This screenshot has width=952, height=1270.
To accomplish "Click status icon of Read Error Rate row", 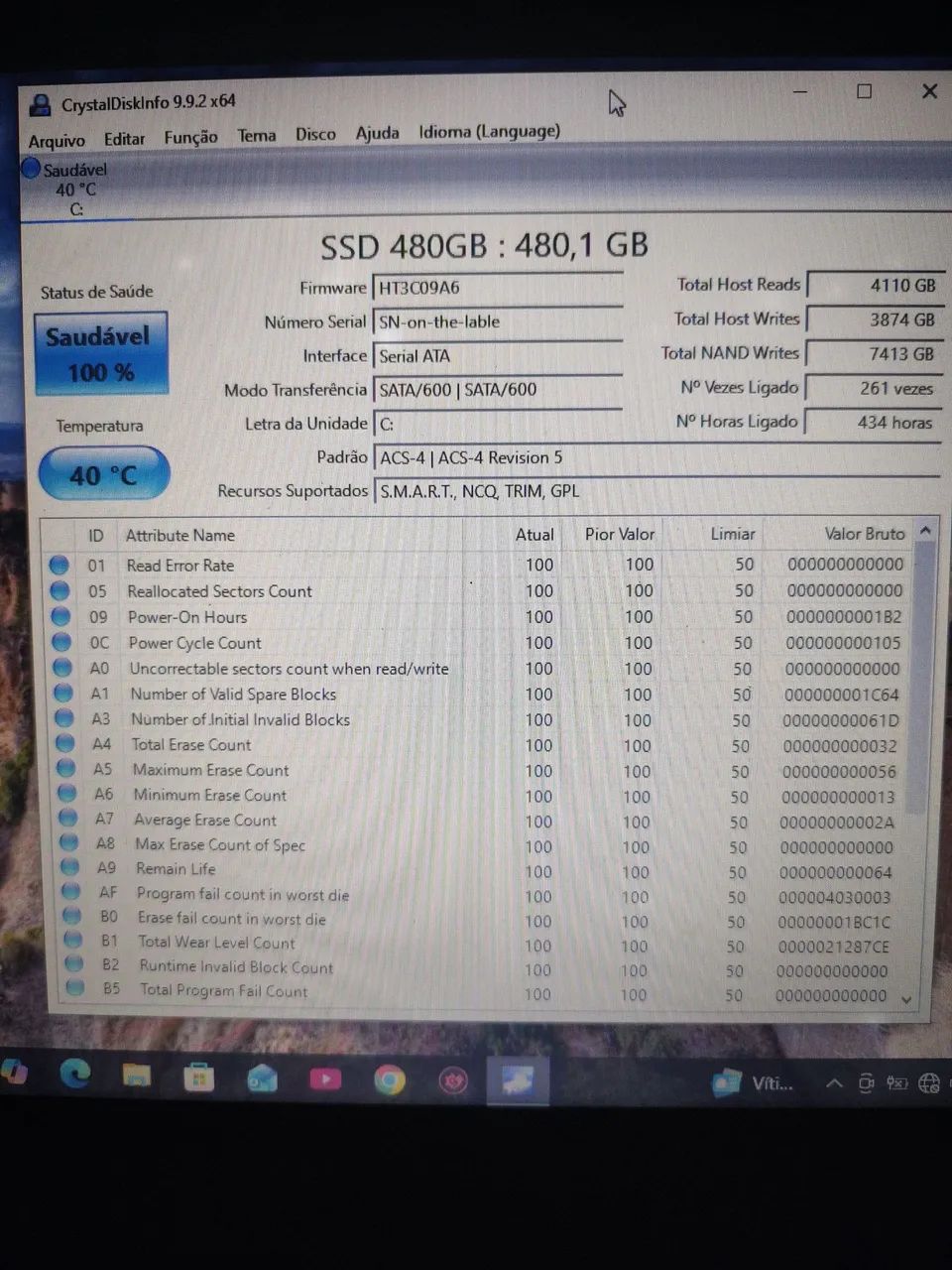I will (x=59, y=565).
